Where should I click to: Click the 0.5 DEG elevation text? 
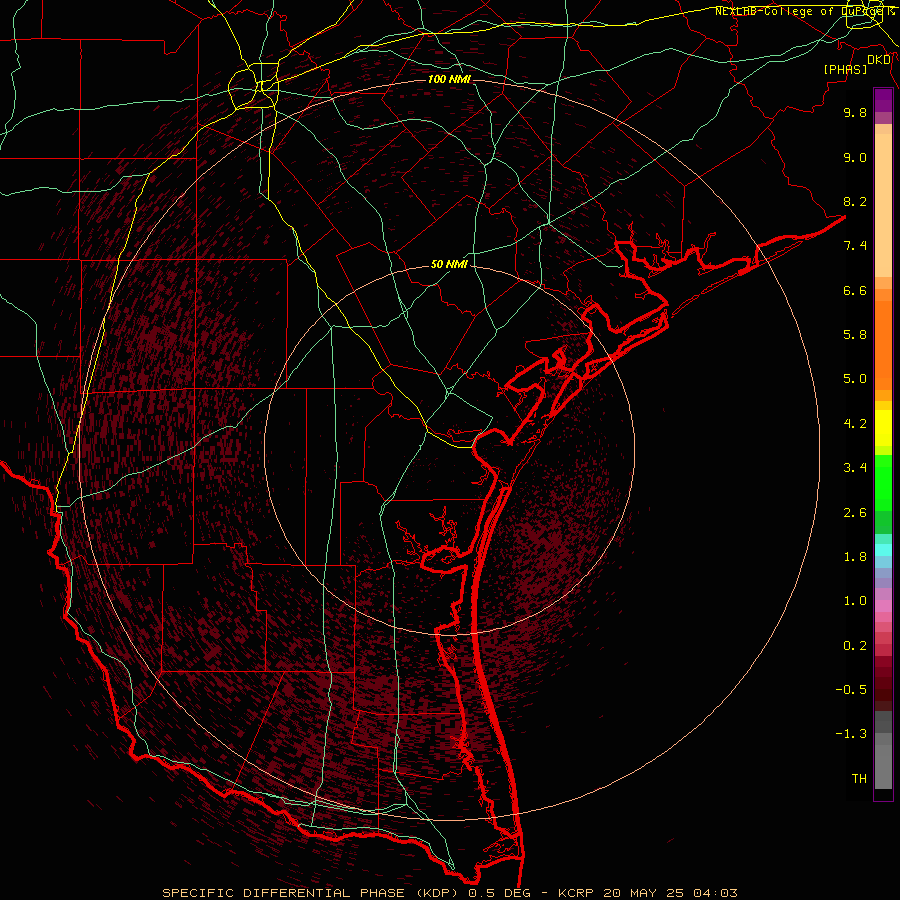(499, 893)
